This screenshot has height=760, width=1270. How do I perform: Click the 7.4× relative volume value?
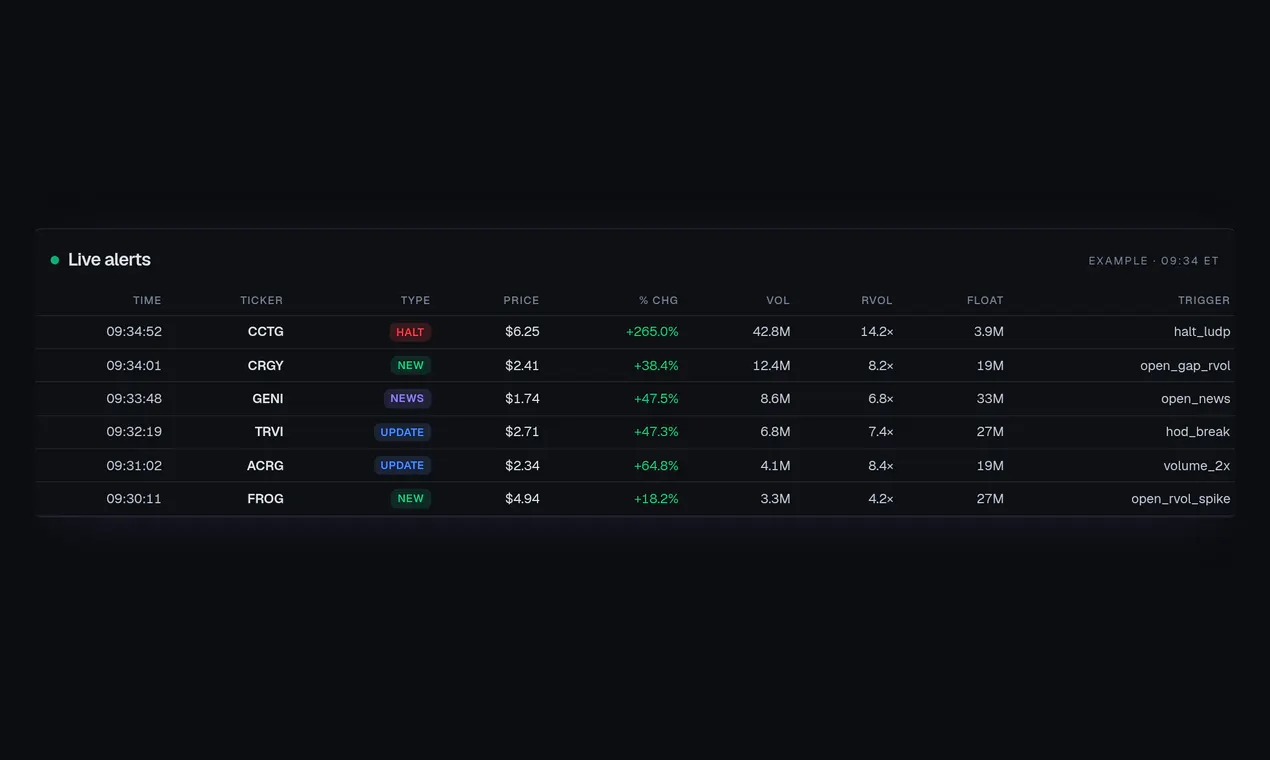[881, 432]
